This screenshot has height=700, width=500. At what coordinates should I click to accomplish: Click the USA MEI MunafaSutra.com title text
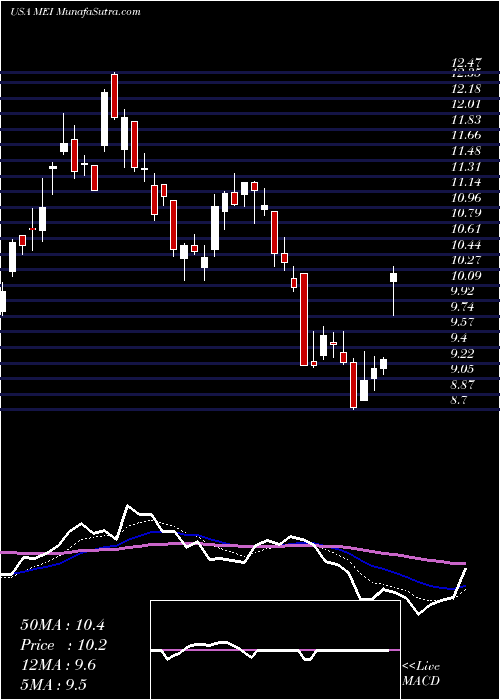[75, 11]
